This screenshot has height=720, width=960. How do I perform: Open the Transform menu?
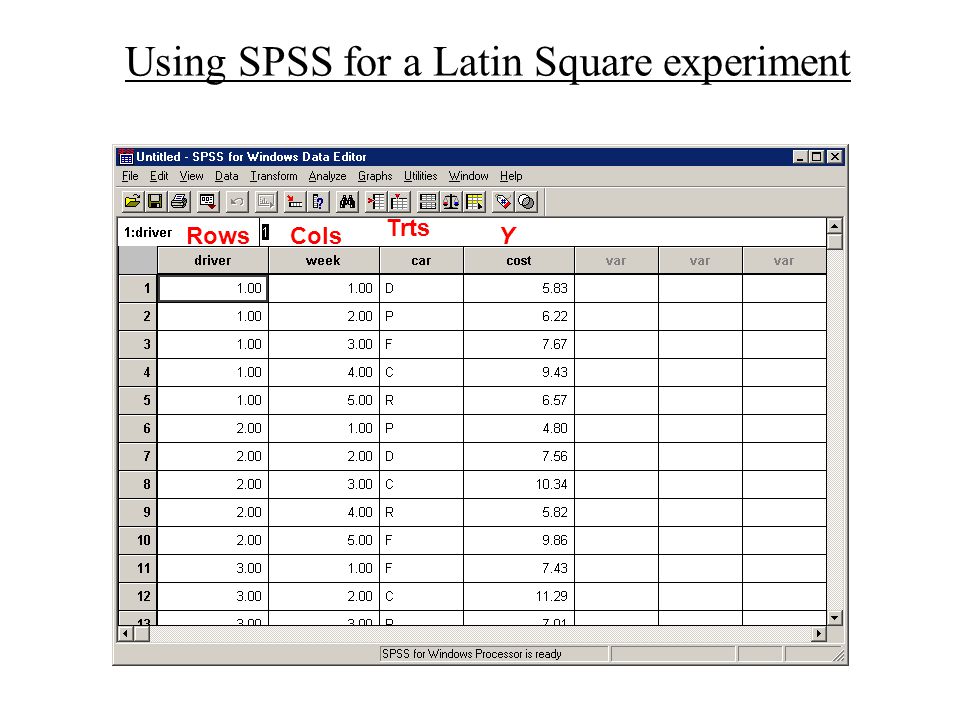click(x=274, y=176)
